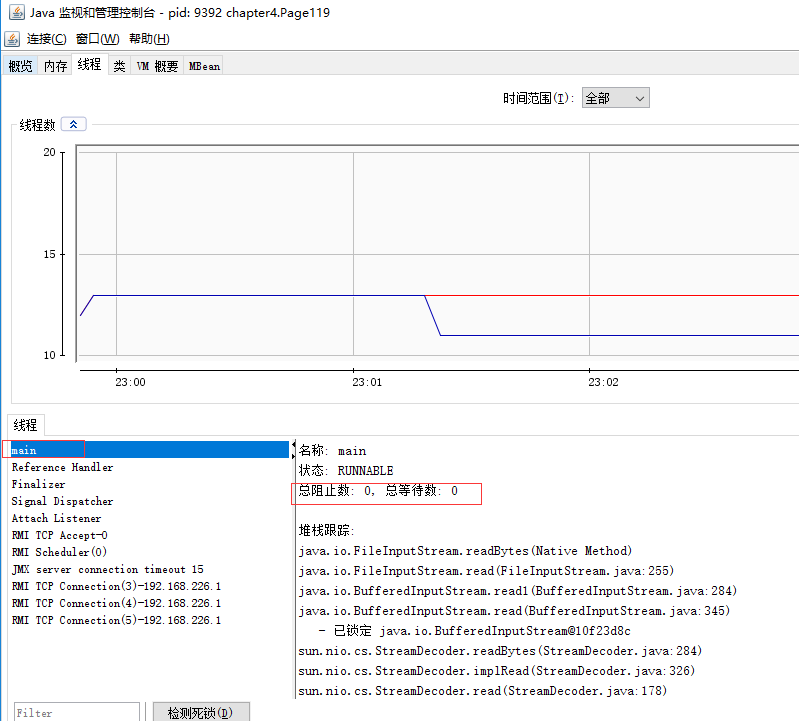Viewport: 799px width, 721px height.
Task: Click the 23:01 time axis label
Action: pos(367,382)
